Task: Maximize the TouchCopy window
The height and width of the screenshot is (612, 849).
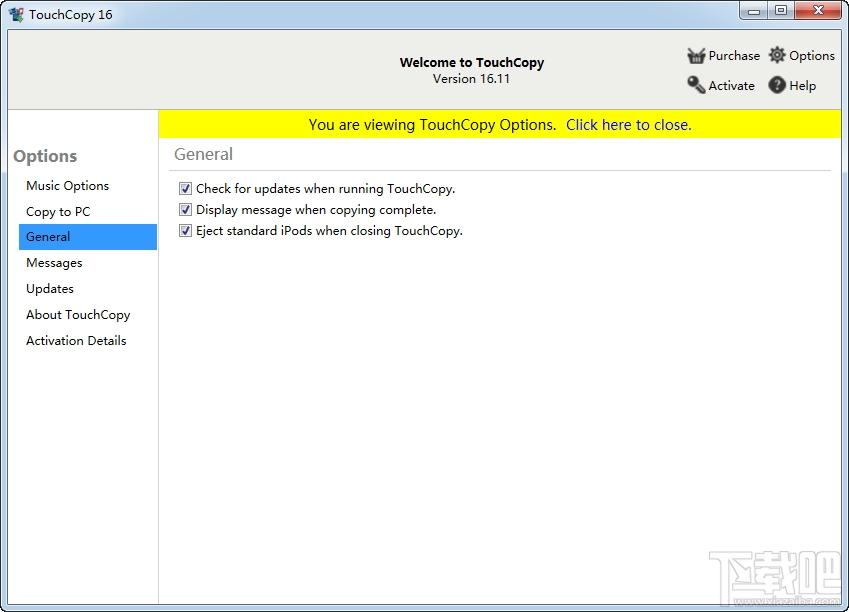Action: coord(781,11)
